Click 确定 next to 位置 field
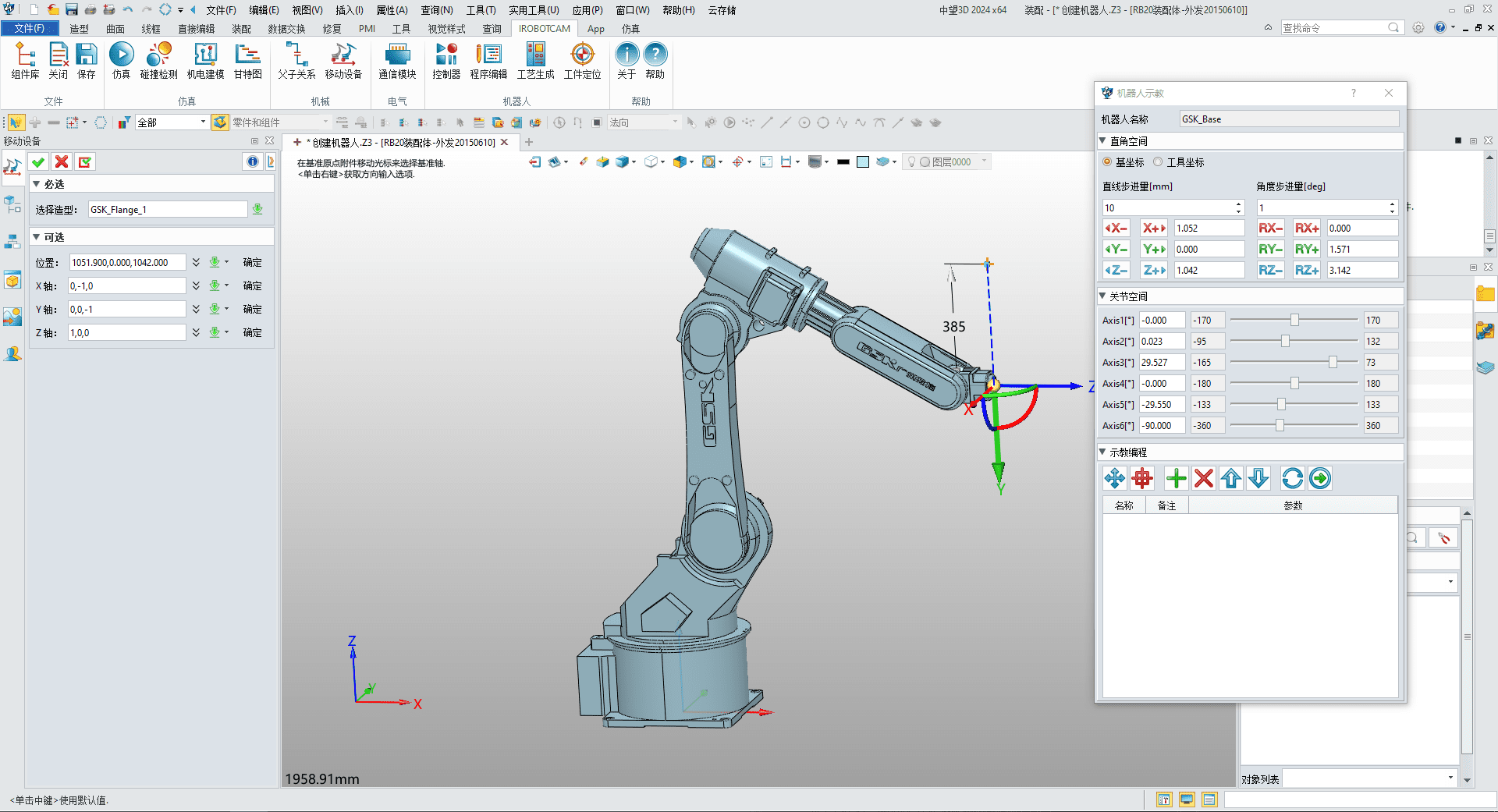 coord(252,263)
